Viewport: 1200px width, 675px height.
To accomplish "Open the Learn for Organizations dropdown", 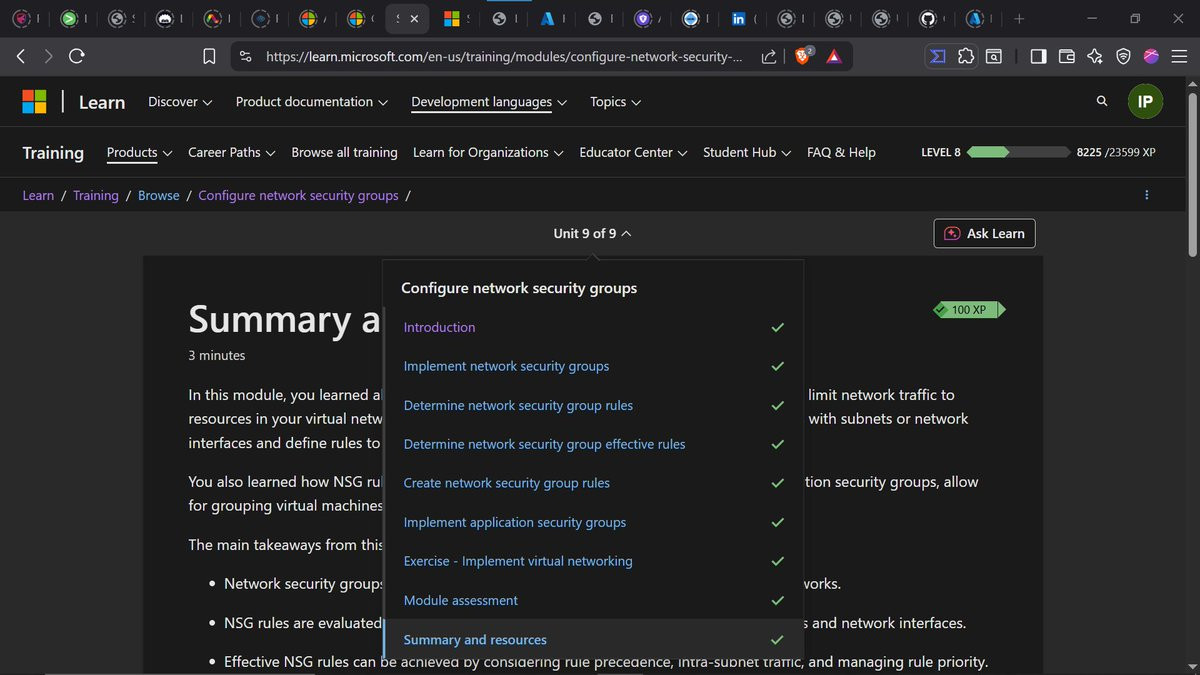I will [488, 152].
